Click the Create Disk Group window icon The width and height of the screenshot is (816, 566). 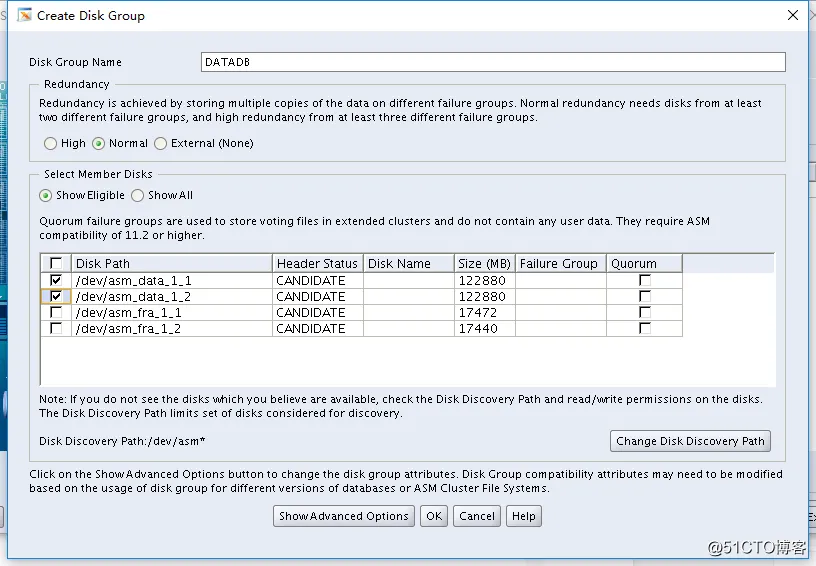click(25, 15)
